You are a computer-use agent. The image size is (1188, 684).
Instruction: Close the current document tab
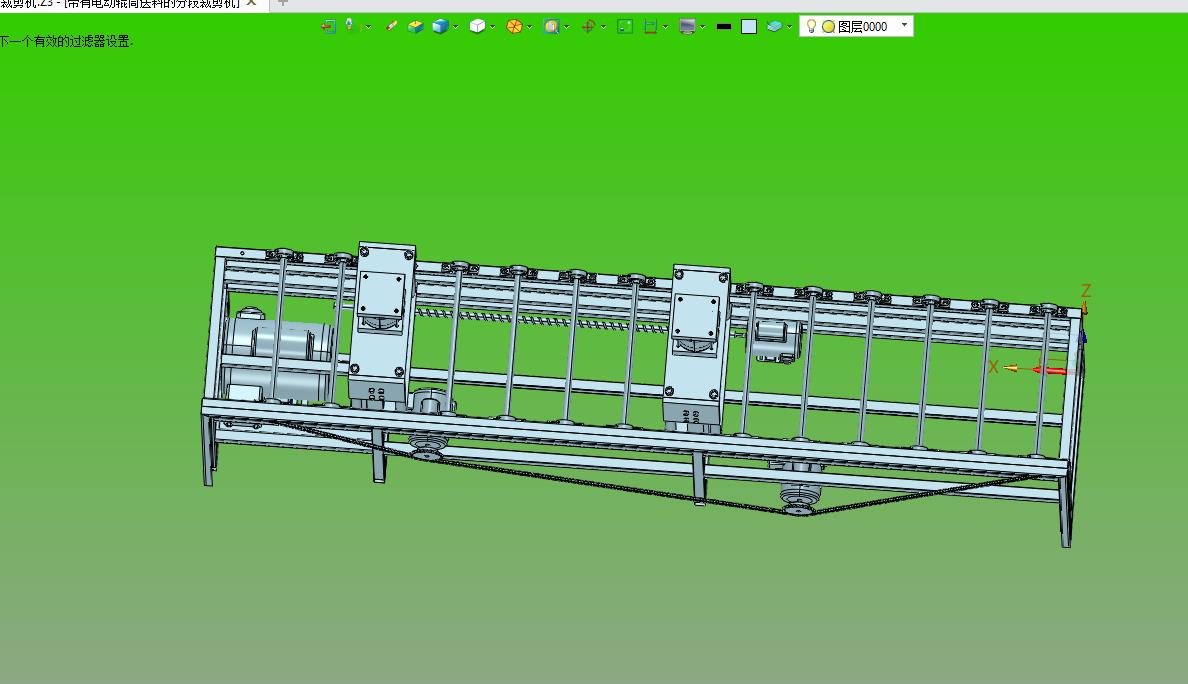tap(252, 3)
